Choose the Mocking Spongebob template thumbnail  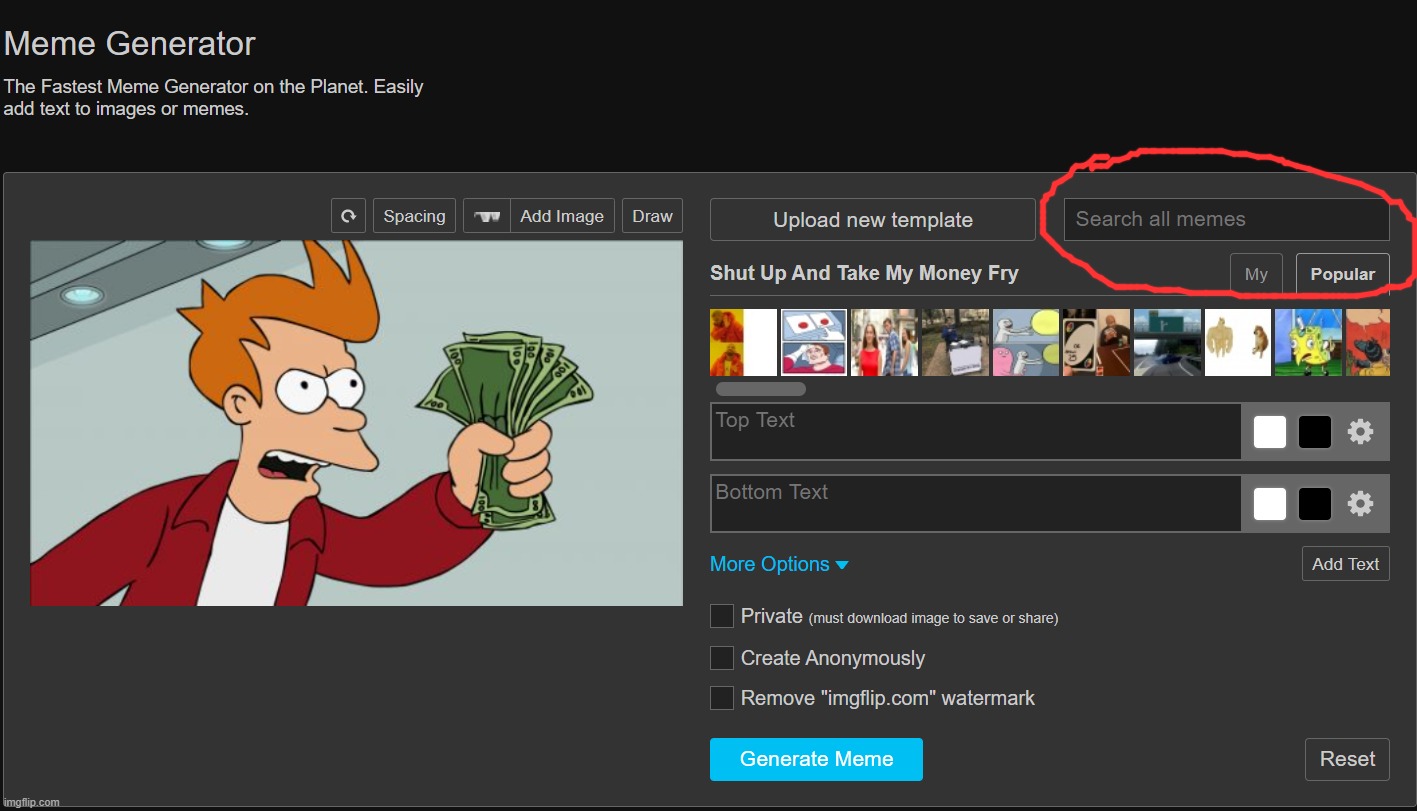coord(1309,342)
